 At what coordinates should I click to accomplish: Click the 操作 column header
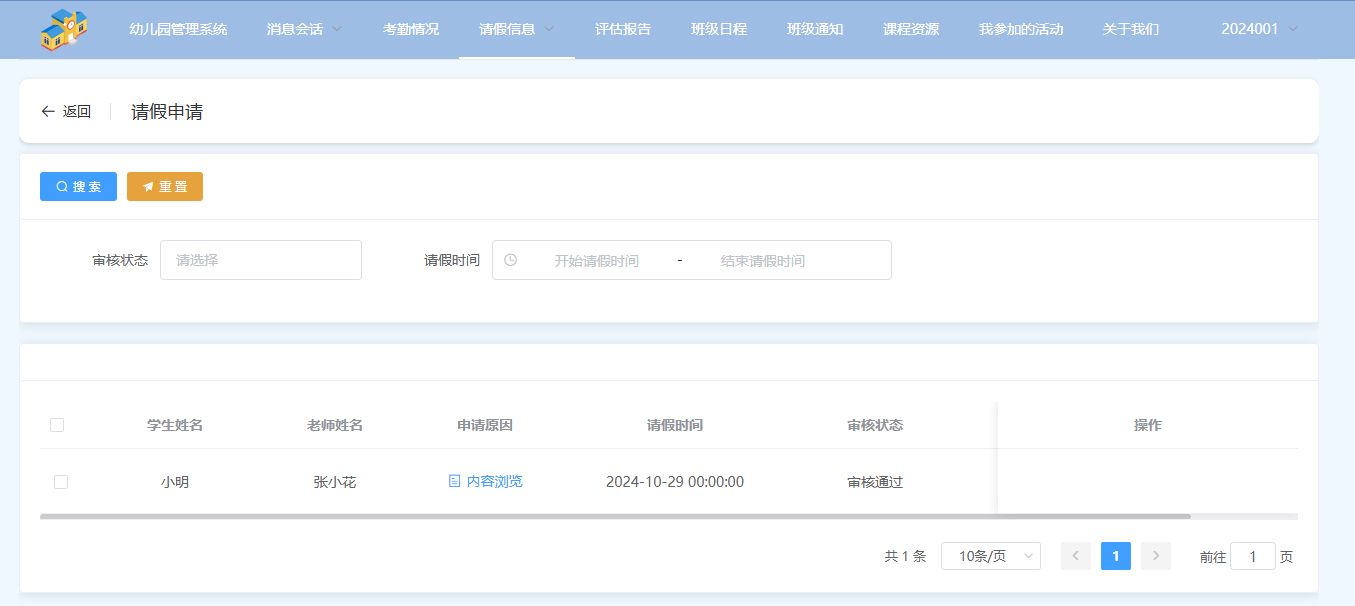point(1148,425)
